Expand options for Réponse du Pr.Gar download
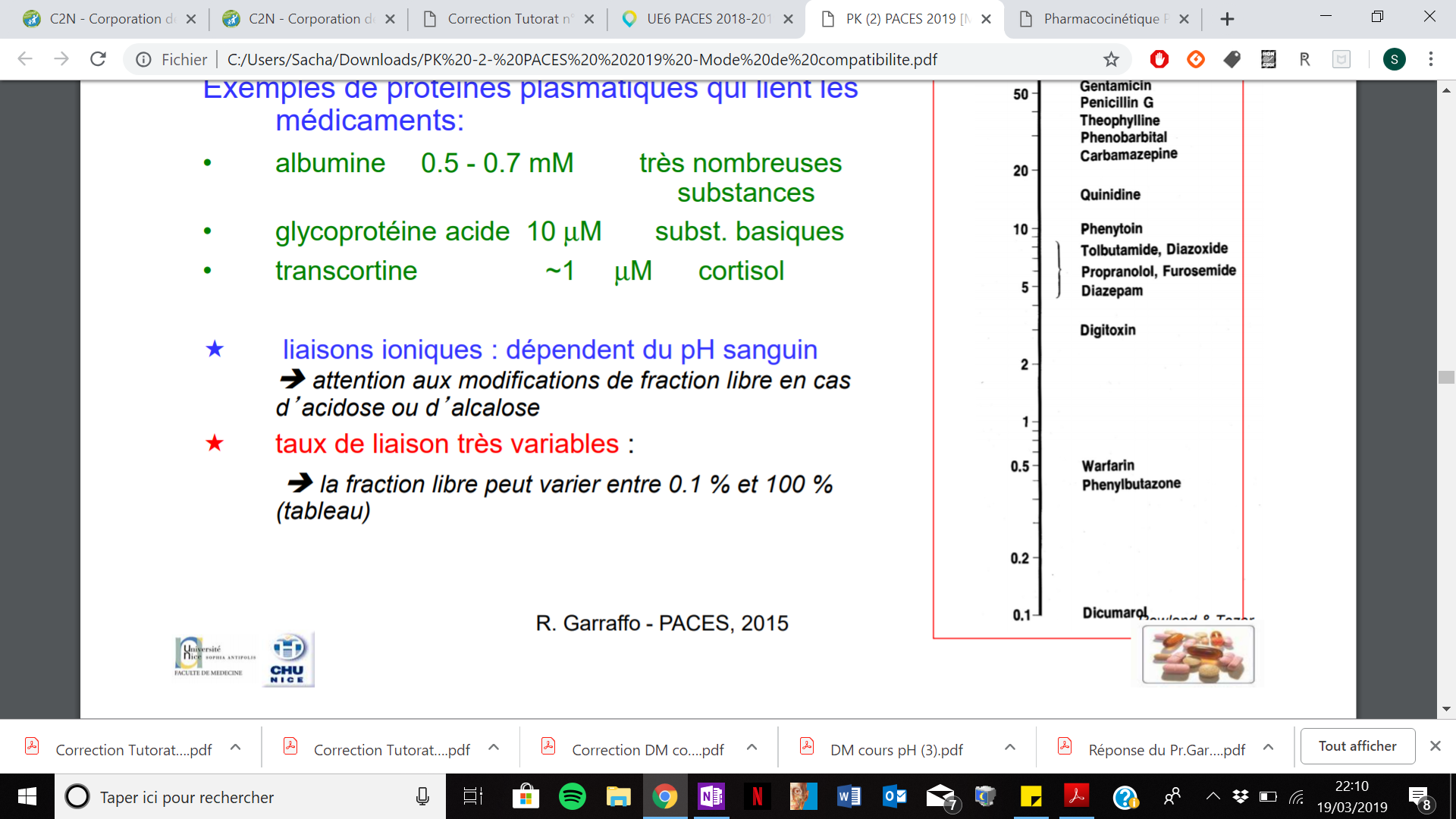Viewport: 1456px width, 819px height. point(1268,748)
